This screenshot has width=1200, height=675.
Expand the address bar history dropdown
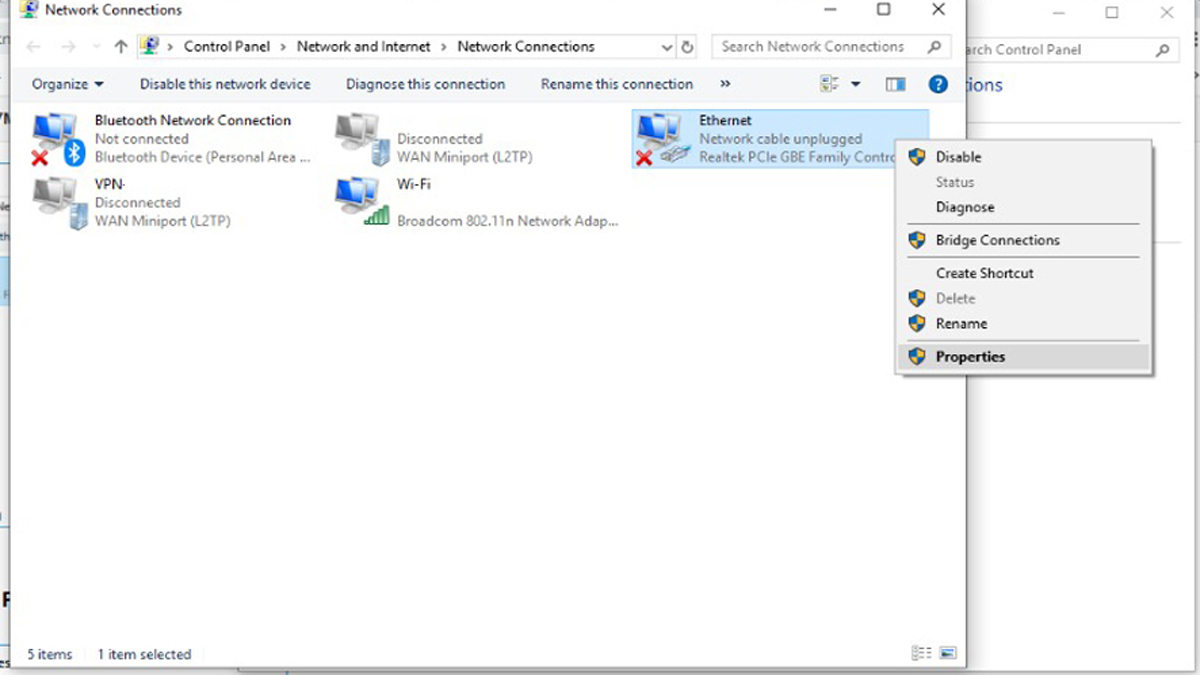(667, 47)
